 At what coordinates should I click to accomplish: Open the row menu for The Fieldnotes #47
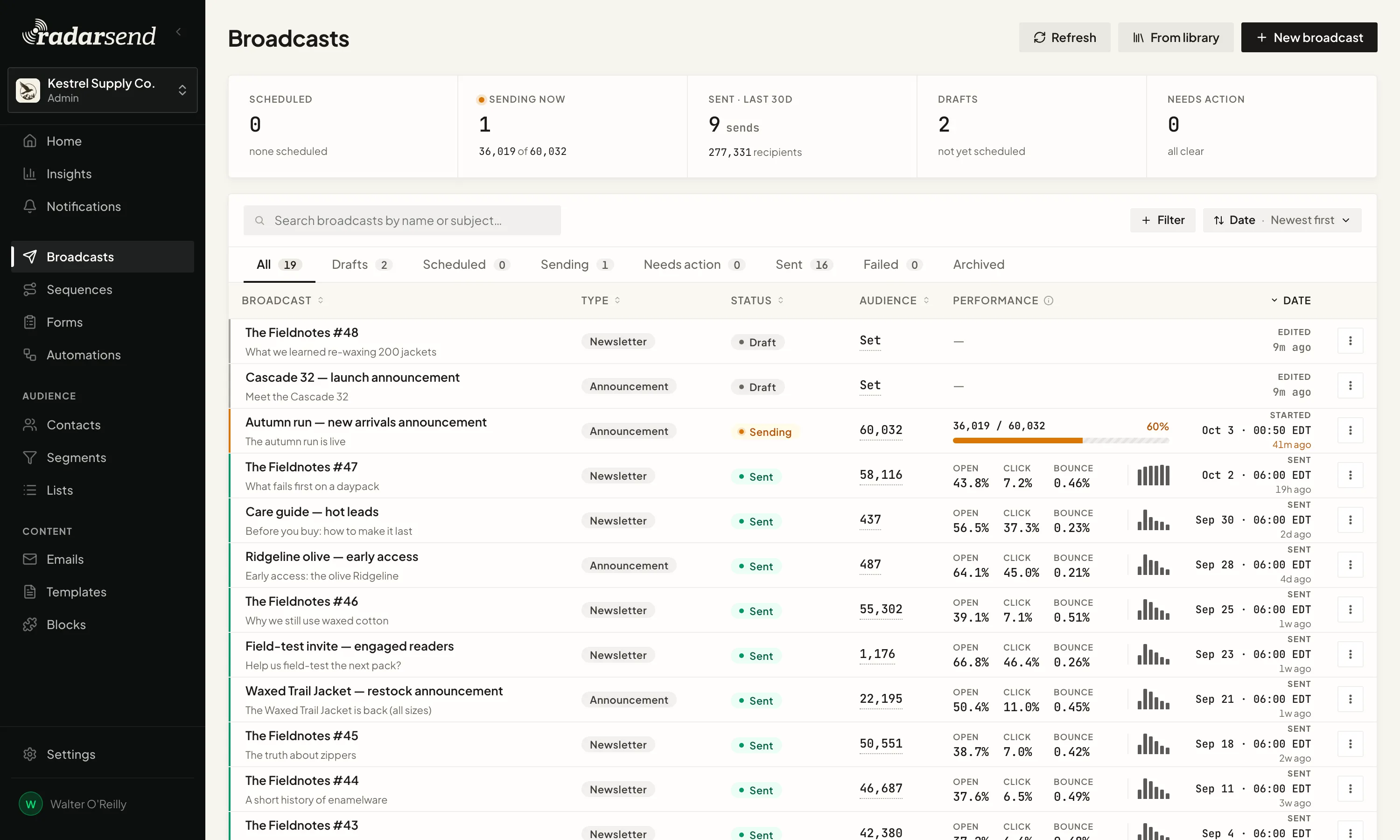pos(1350,475)
